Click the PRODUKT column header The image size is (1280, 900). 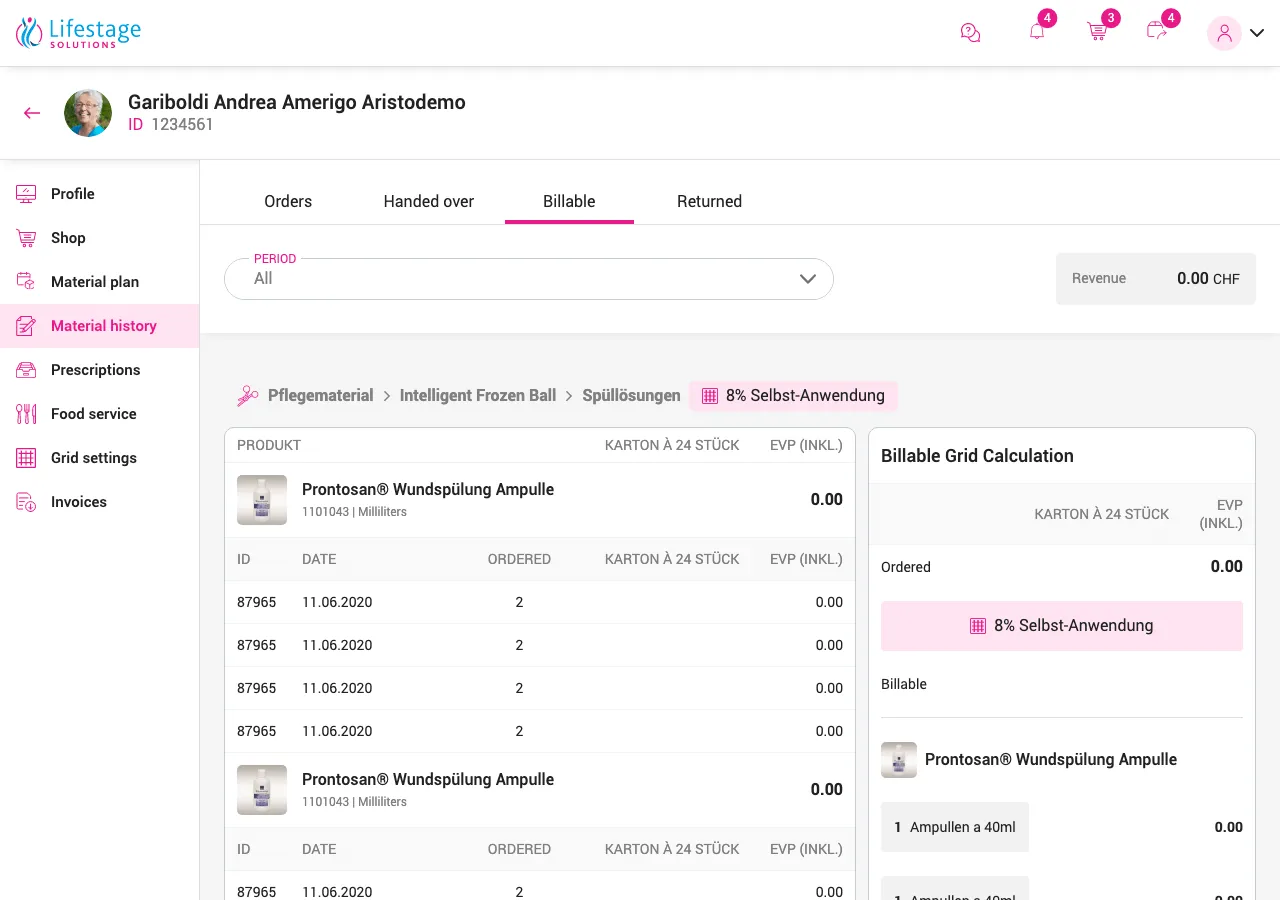tap(269, 445)
